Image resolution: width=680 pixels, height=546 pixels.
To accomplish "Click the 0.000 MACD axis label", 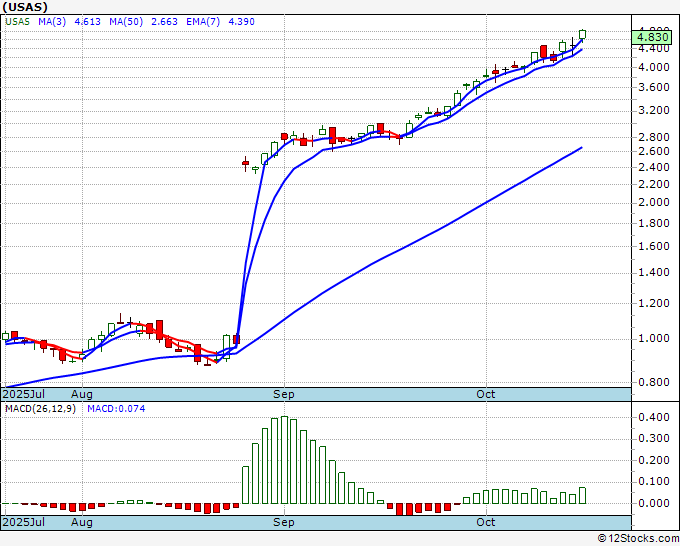I will pos(654,503).
